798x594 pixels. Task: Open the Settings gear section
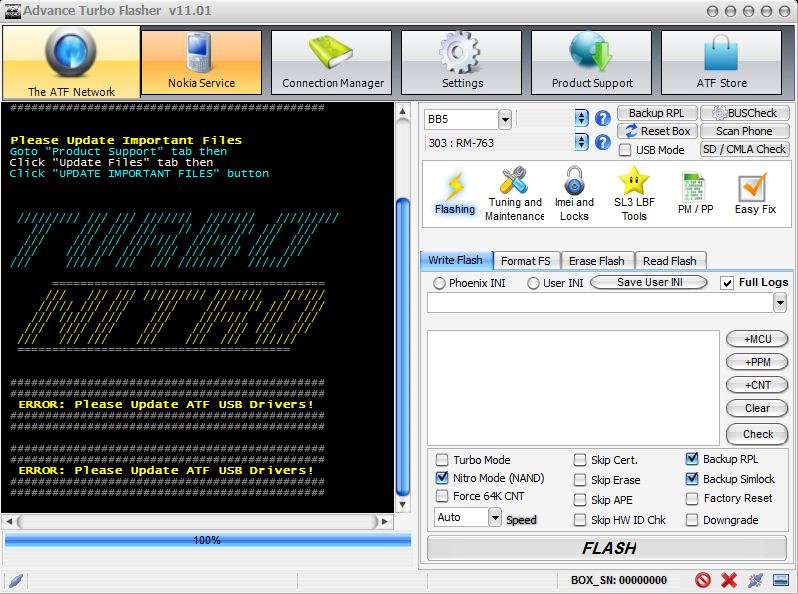pyautogui.click(x=462, y=62)
